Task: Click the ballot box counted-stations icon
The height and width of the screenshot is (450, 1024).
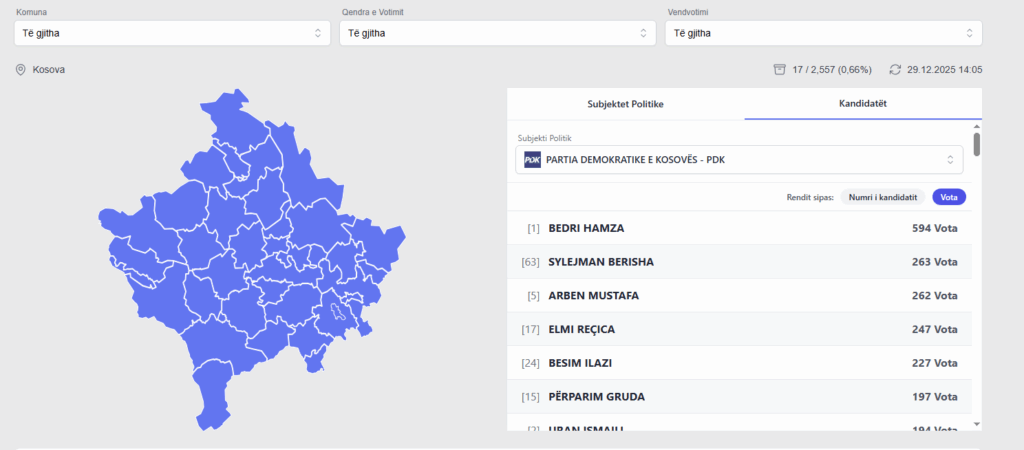Action: (779, 70)
